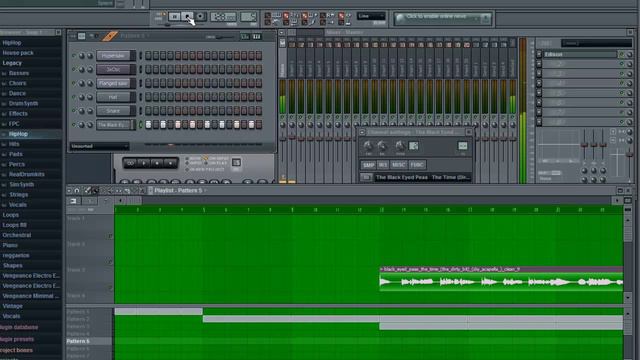Toggle the Edison effect slot on/off

click(622, 54)
